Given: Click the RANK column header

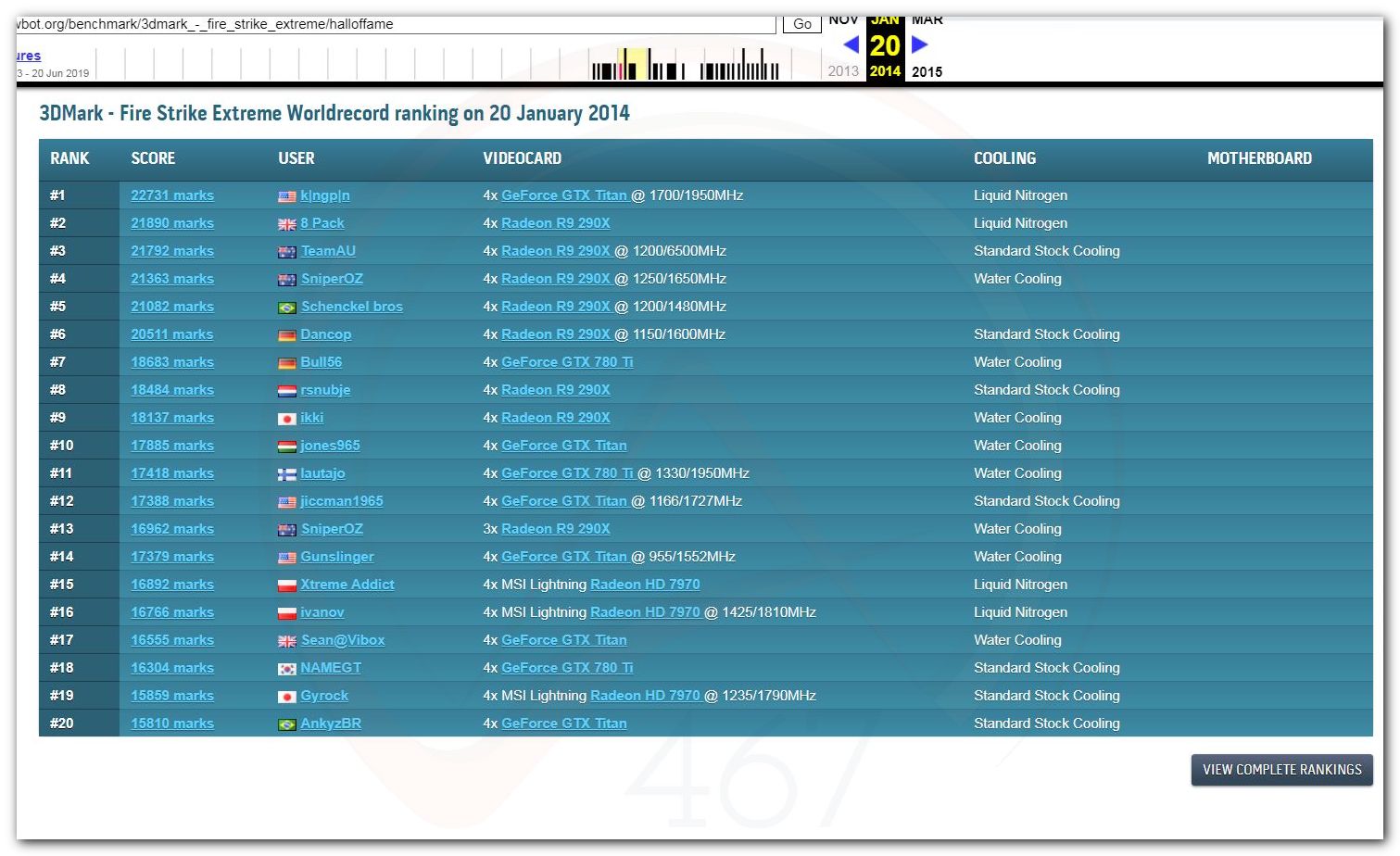Looking at the screenshot, I should [69, 158].
